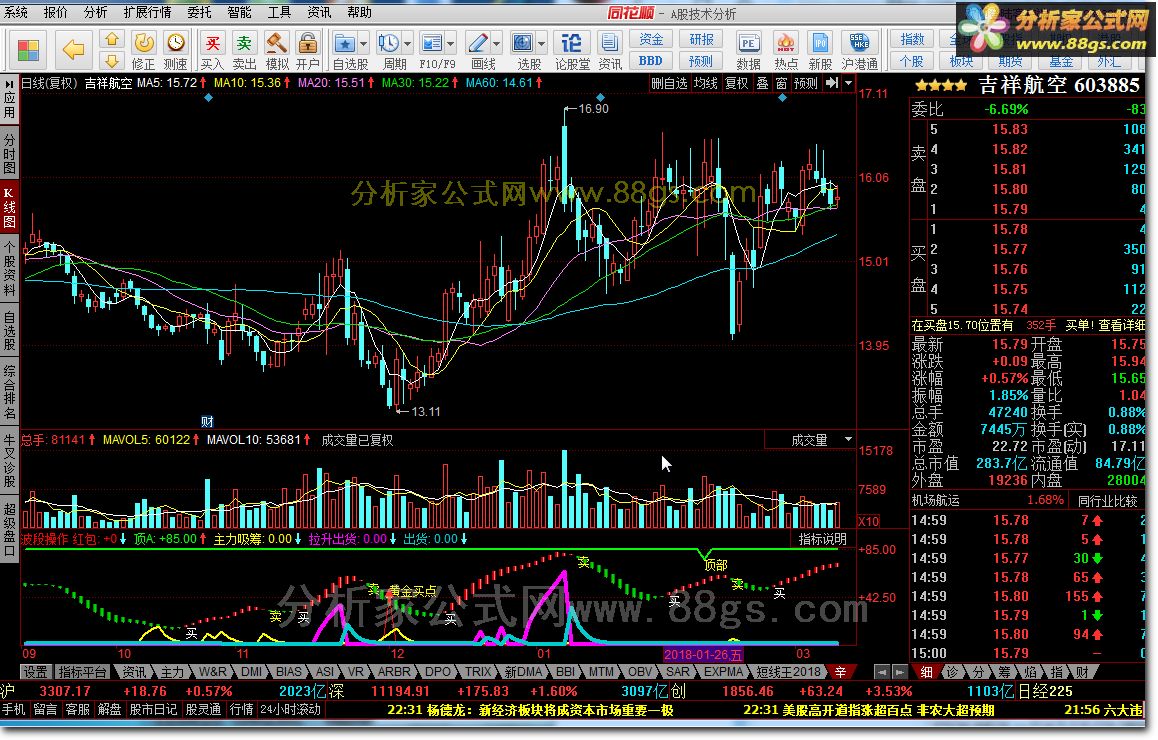This screenshot has height=740, width=1158.
Task: Open the 热点 hot topics flame icon
Action: tap(786, 50)
